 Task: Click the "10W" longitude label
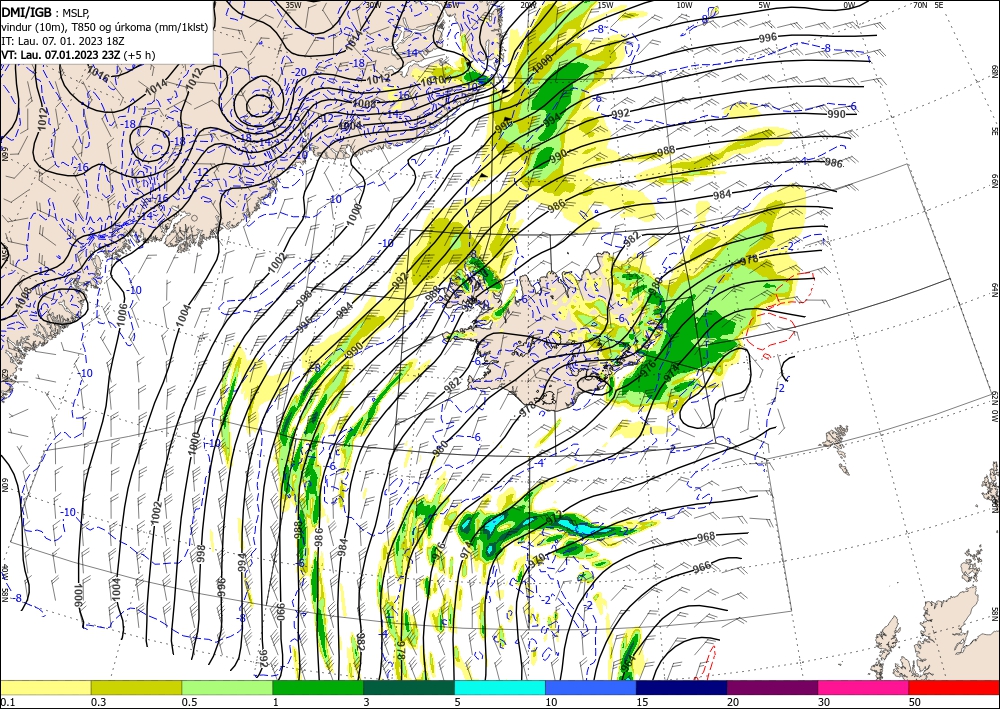click(x=684, y=5)
